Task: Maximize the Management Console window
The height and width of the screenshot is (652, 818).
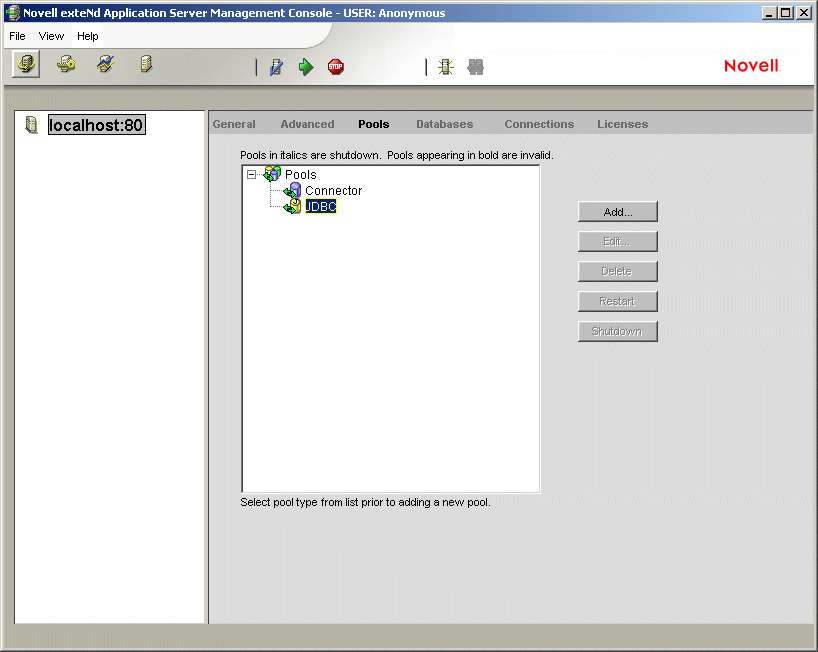Action: [785, 13]
